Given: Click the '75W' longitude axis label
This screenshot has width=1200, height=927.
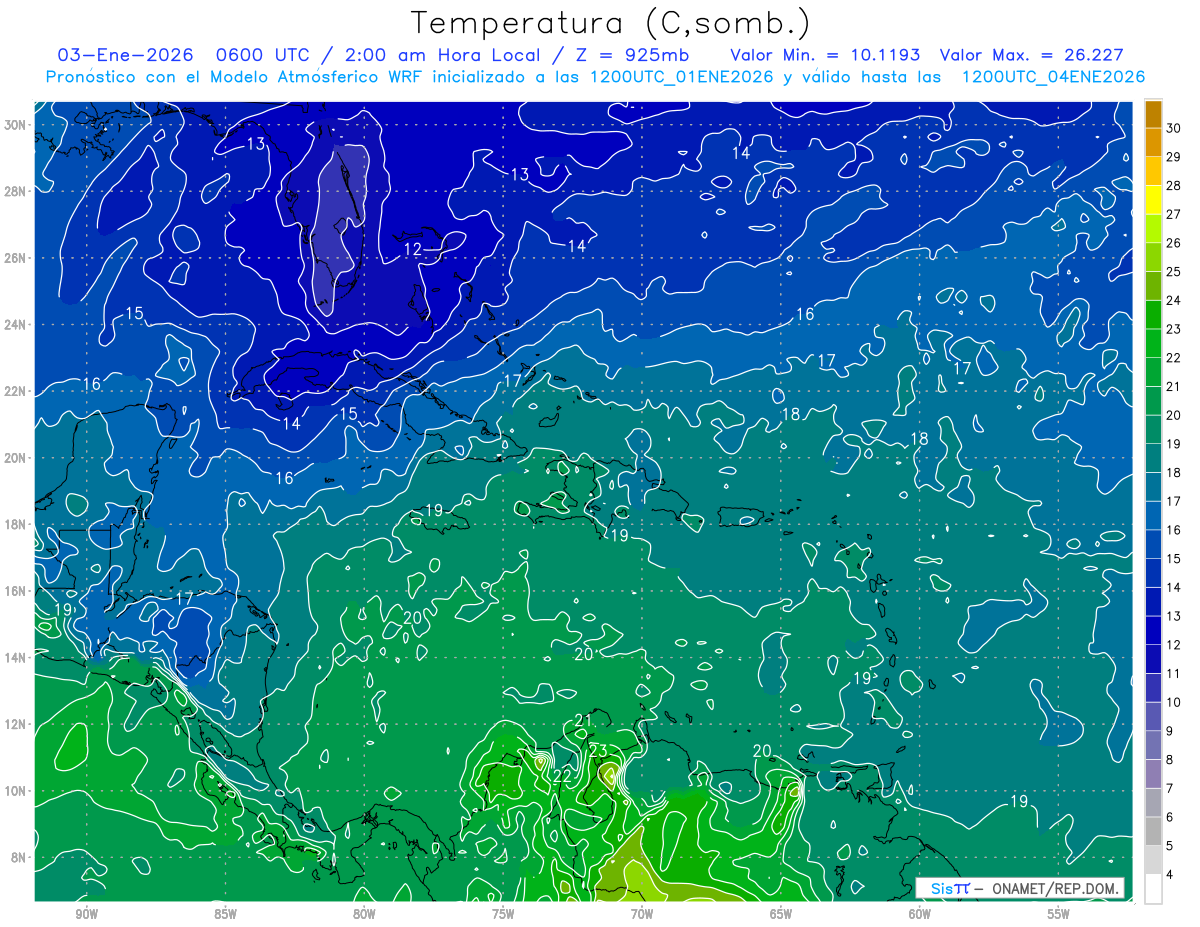Looking at the screenshot, I should (503, 915).
